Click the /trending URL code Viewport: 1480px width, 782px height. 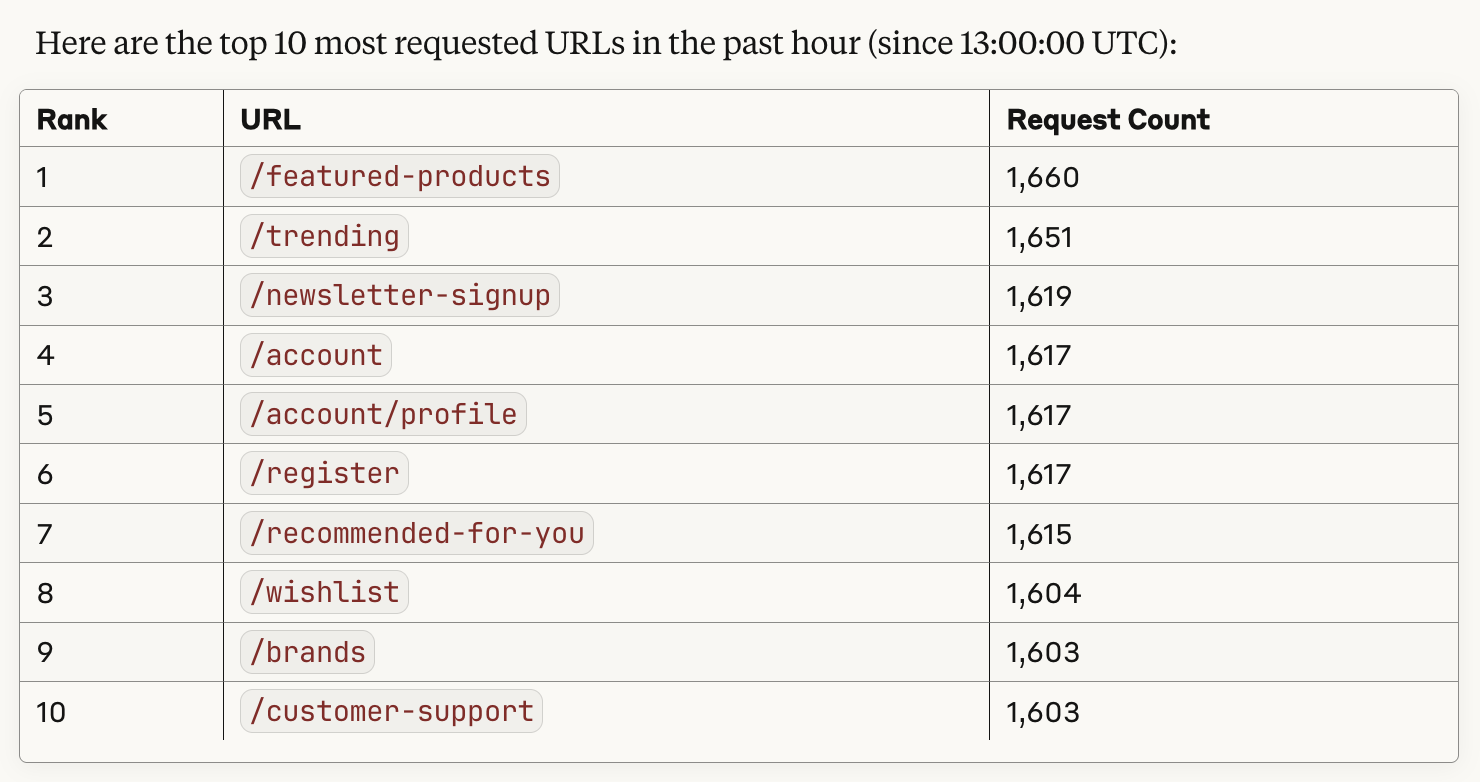point(324,236)
